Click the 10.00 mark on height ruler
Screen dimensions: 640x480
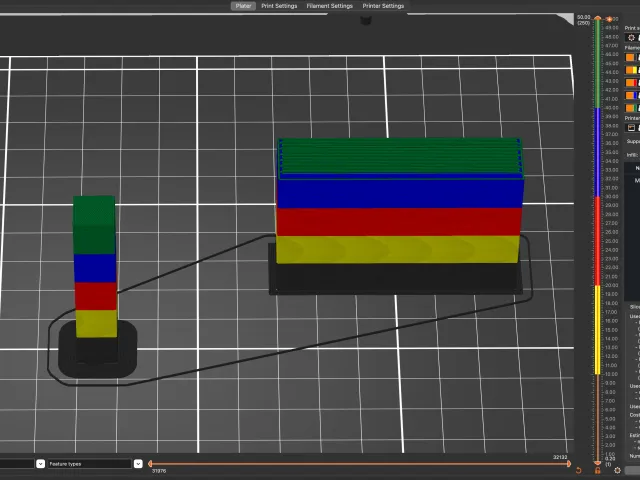coord(612,374)
